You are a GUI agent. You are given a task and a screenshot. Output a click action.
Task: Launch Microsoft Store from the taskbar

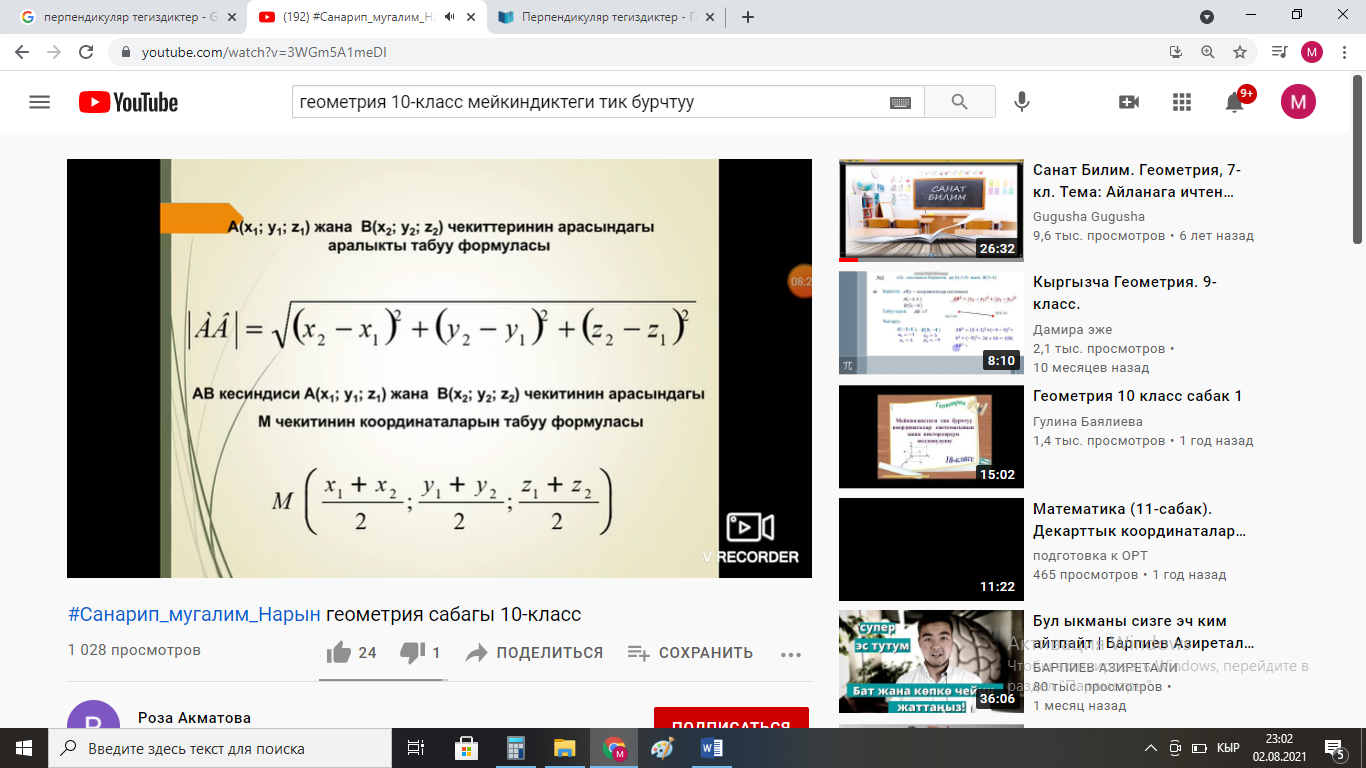466,748
